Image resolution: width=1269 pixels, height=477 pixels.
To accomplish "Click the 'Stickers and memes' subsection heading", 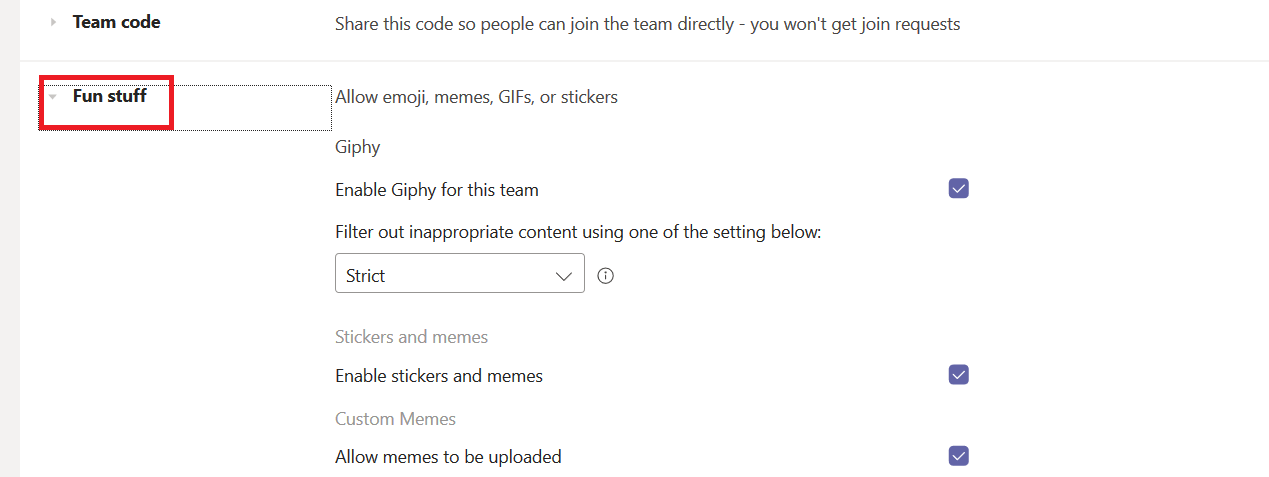I will coord(412,337).
